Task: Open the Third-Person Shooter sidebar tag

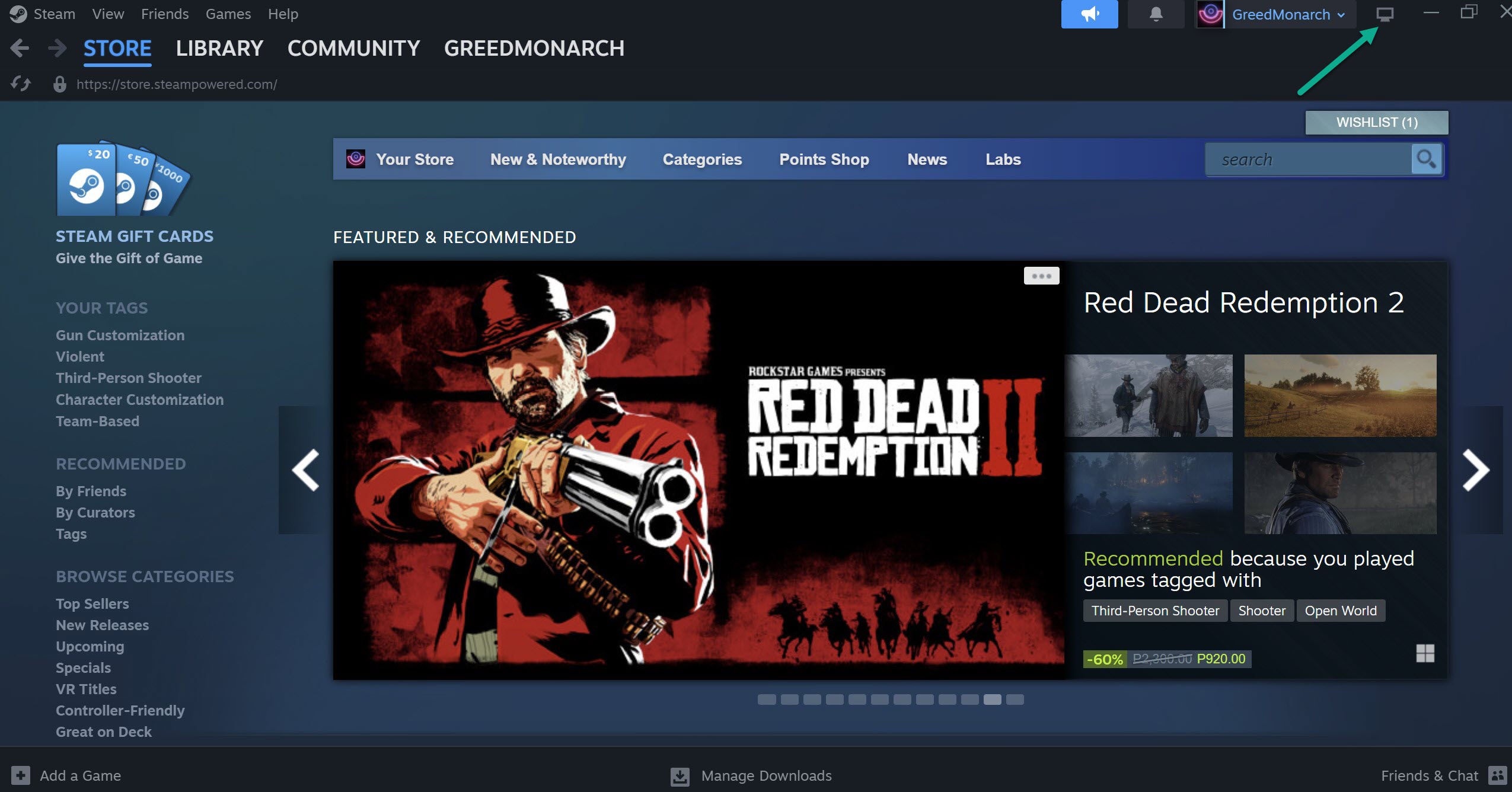Action: point(129,378)
